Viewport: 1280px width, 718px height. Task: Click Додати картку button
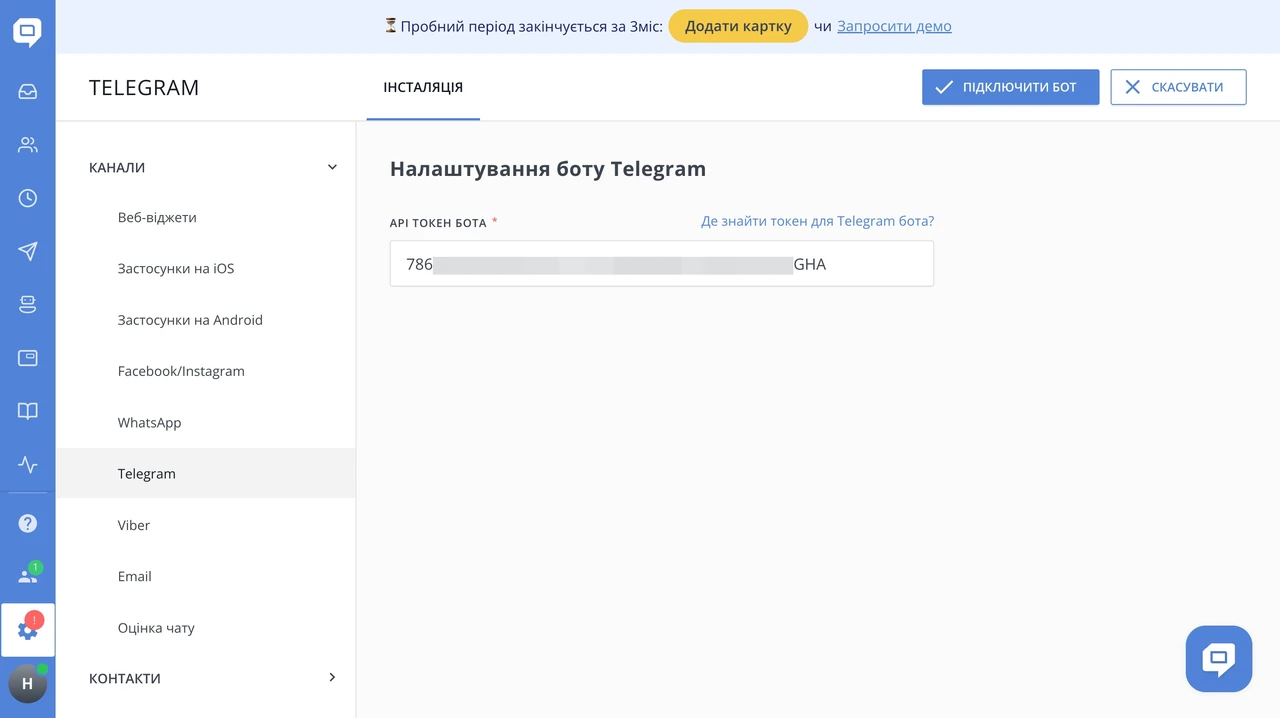737,26
